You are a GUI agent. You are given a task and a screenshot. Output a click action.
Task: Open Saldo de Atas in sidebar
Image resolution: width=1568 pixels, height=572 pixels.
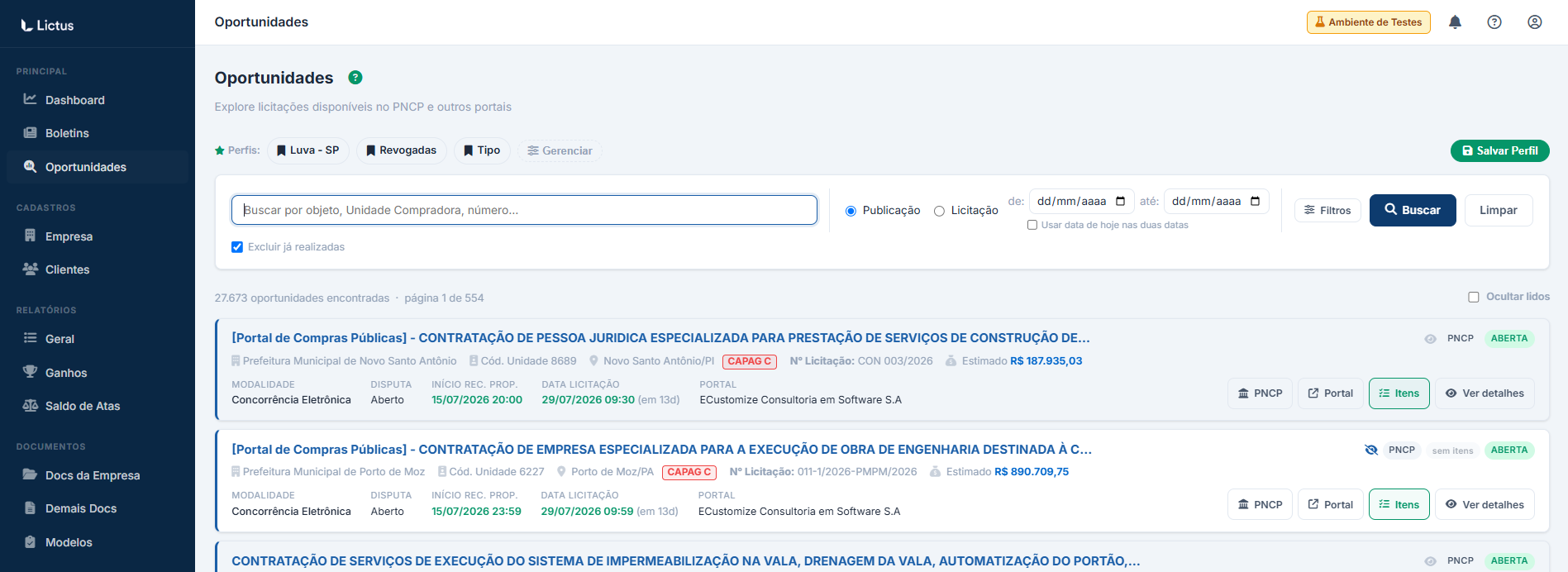(98, 406)
